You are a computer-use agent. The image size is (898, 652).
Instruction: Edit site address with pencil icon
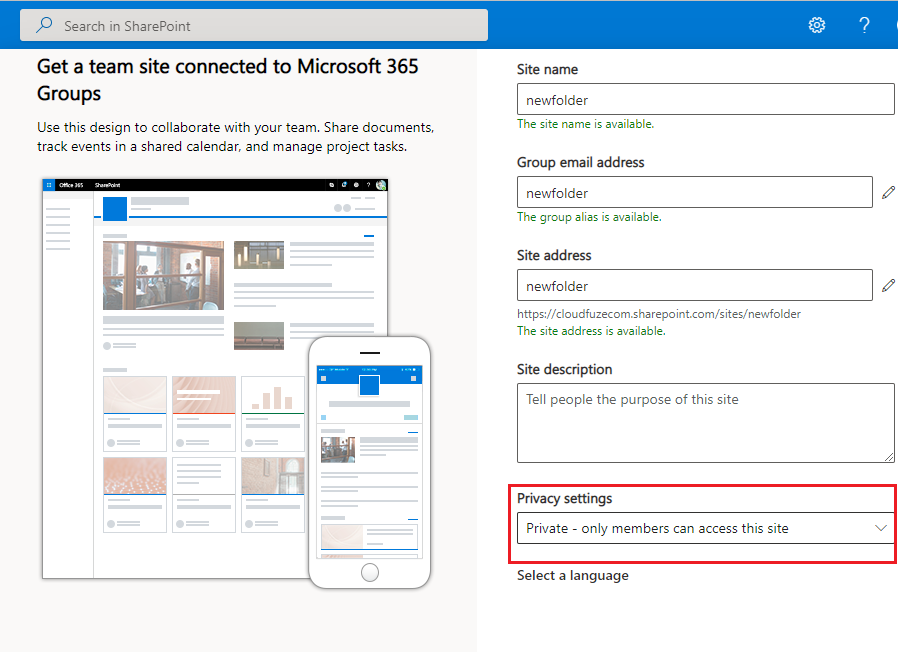point(888,285)
